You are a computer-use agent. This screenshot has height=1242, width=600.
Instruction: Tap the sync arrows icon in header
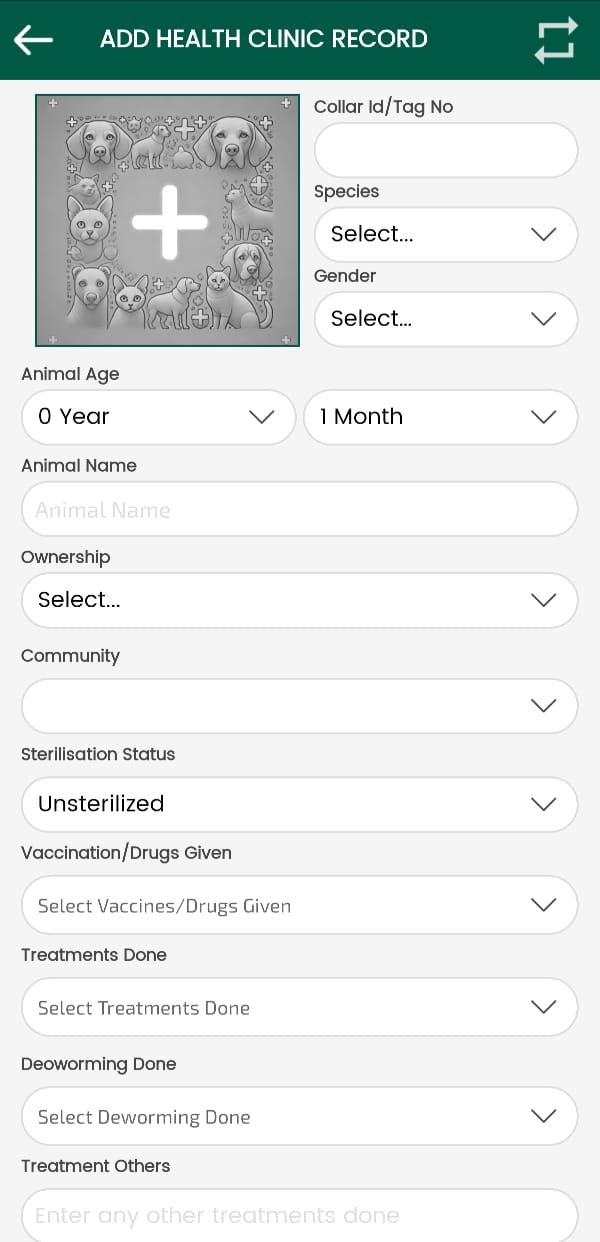[556, 40]
